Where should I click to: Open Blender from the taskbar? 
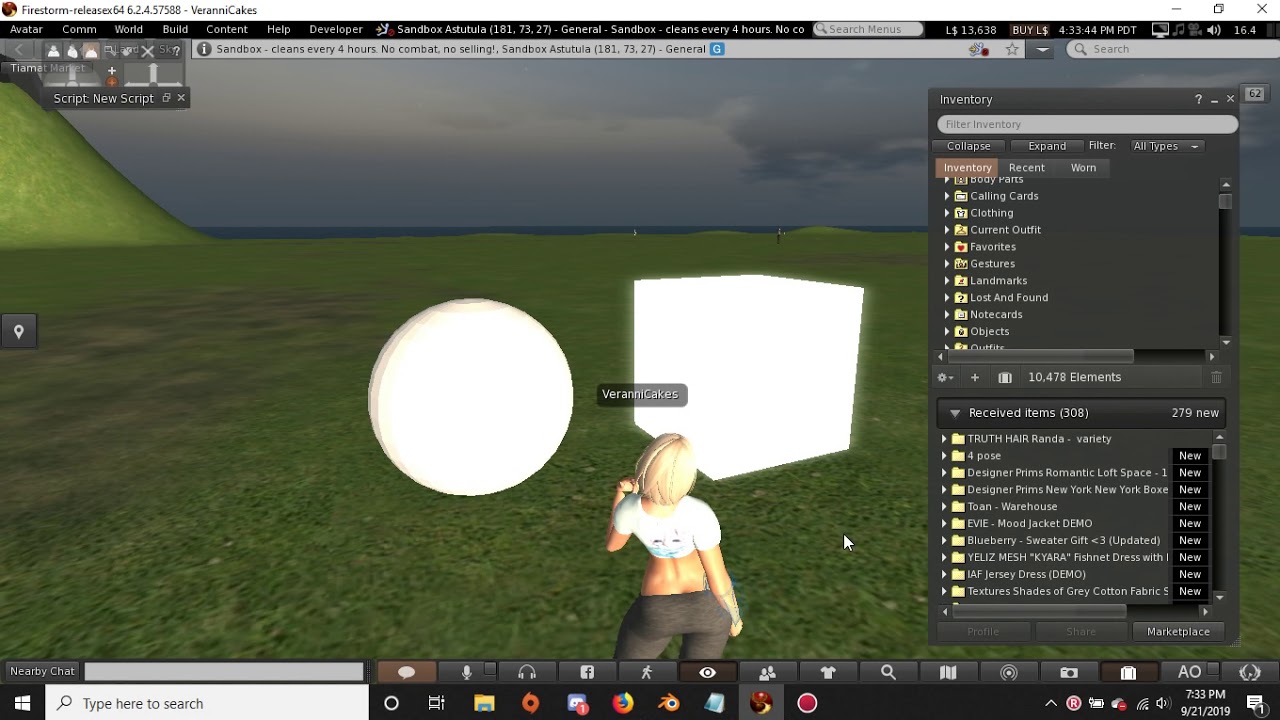click(x=669, y=703)
